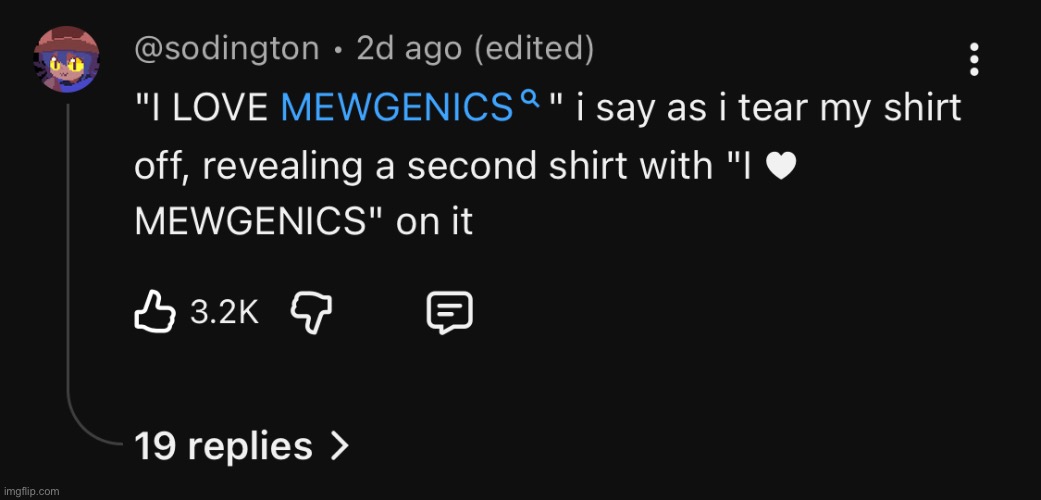This screenshot has height=500, width=1041.
Task: Click the 3.2K like count
Action: [224, 314]
